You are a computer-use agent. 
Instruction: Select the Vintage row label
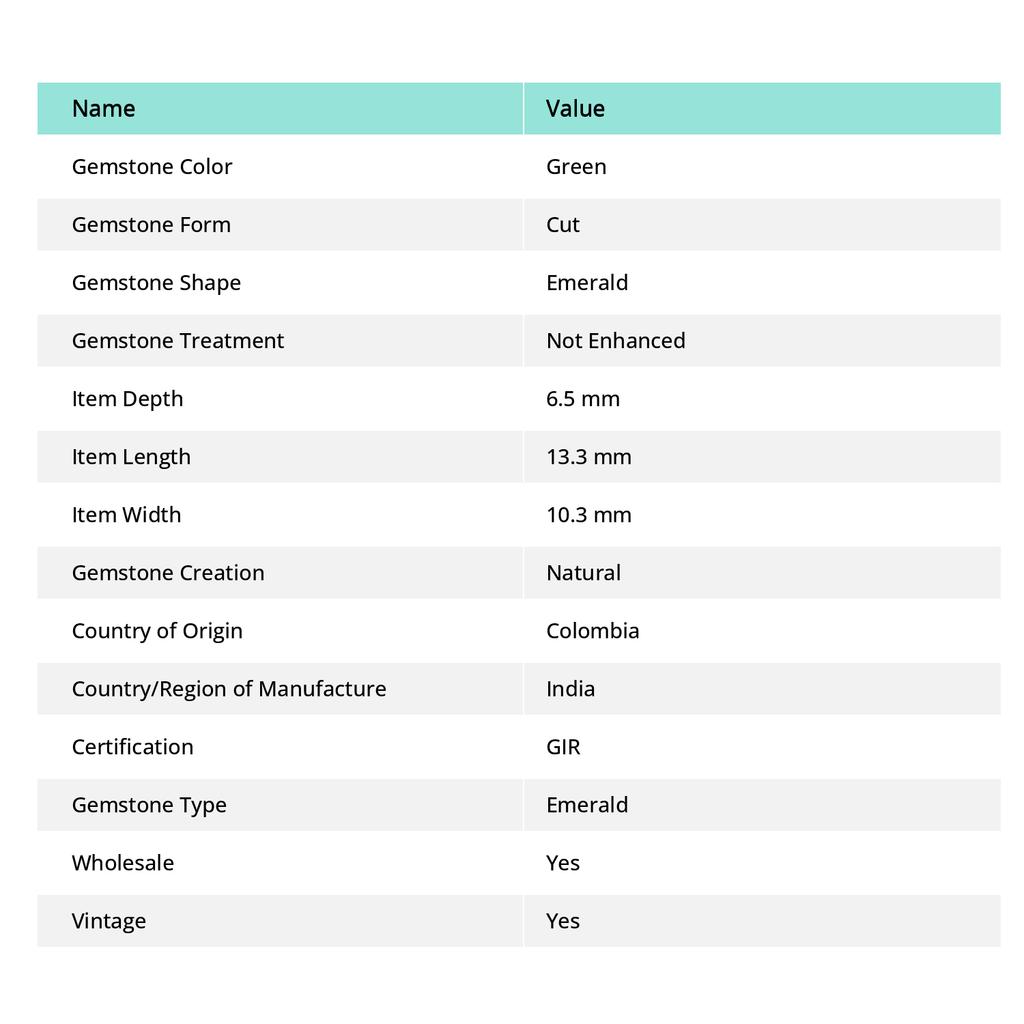pos(109,921)
